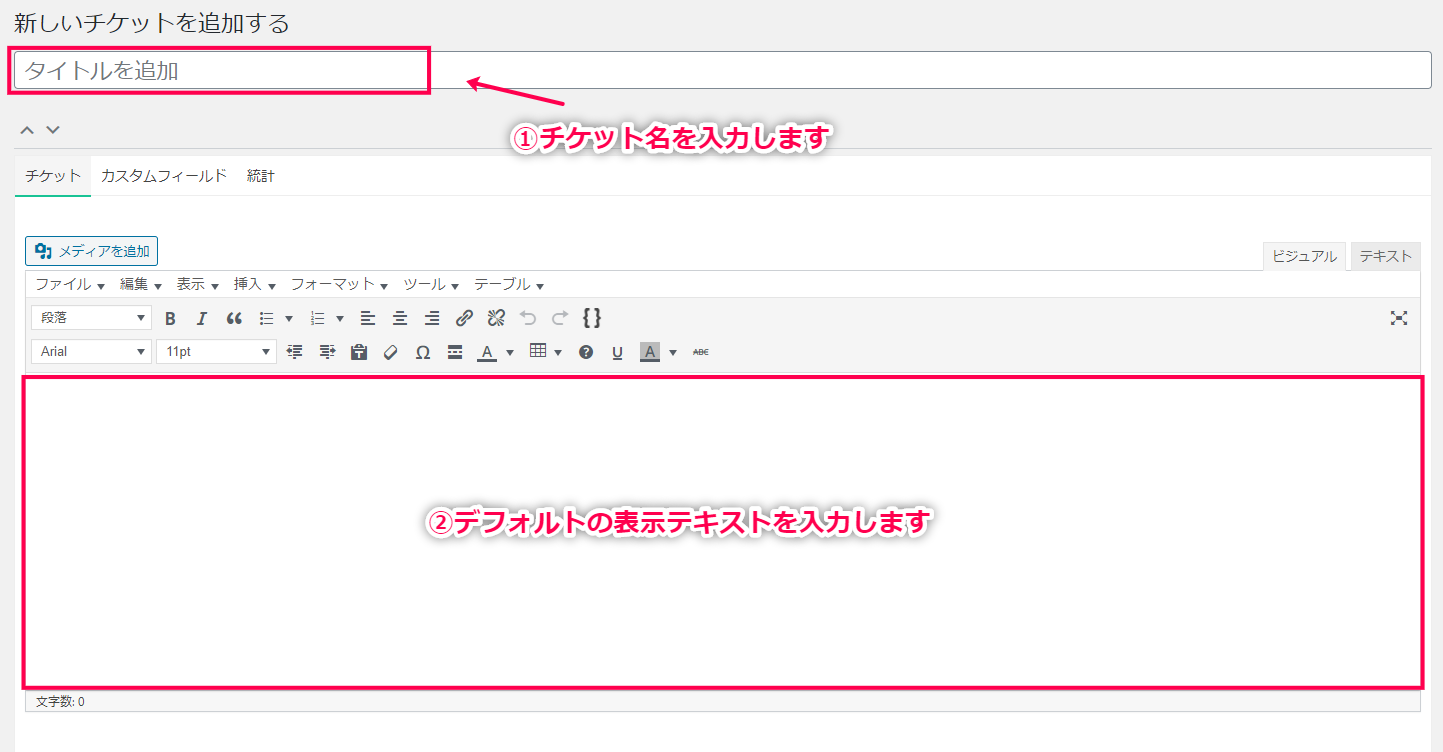Click the 文字数: 0 word count text
Image resolution: width=1443 pixels, height=752 pixels.
pos(60,702)
